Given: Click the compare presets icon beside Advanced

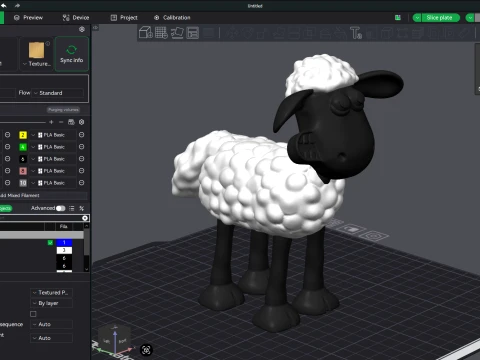Looking at the screenshot, I should pyautogui.click(x=82, y=208).
